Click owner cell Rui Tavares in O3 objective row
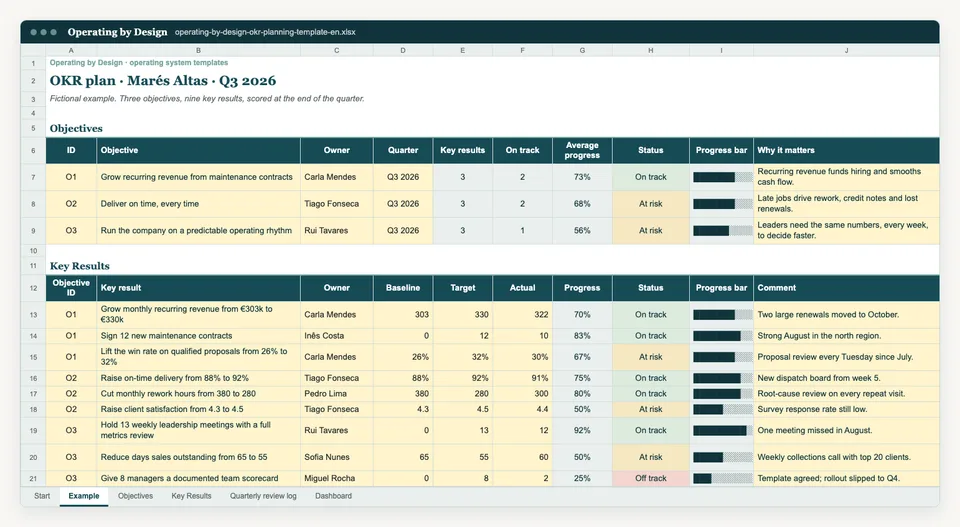The width and height of the screenshot is (960, 527). [x=336, y=231]
